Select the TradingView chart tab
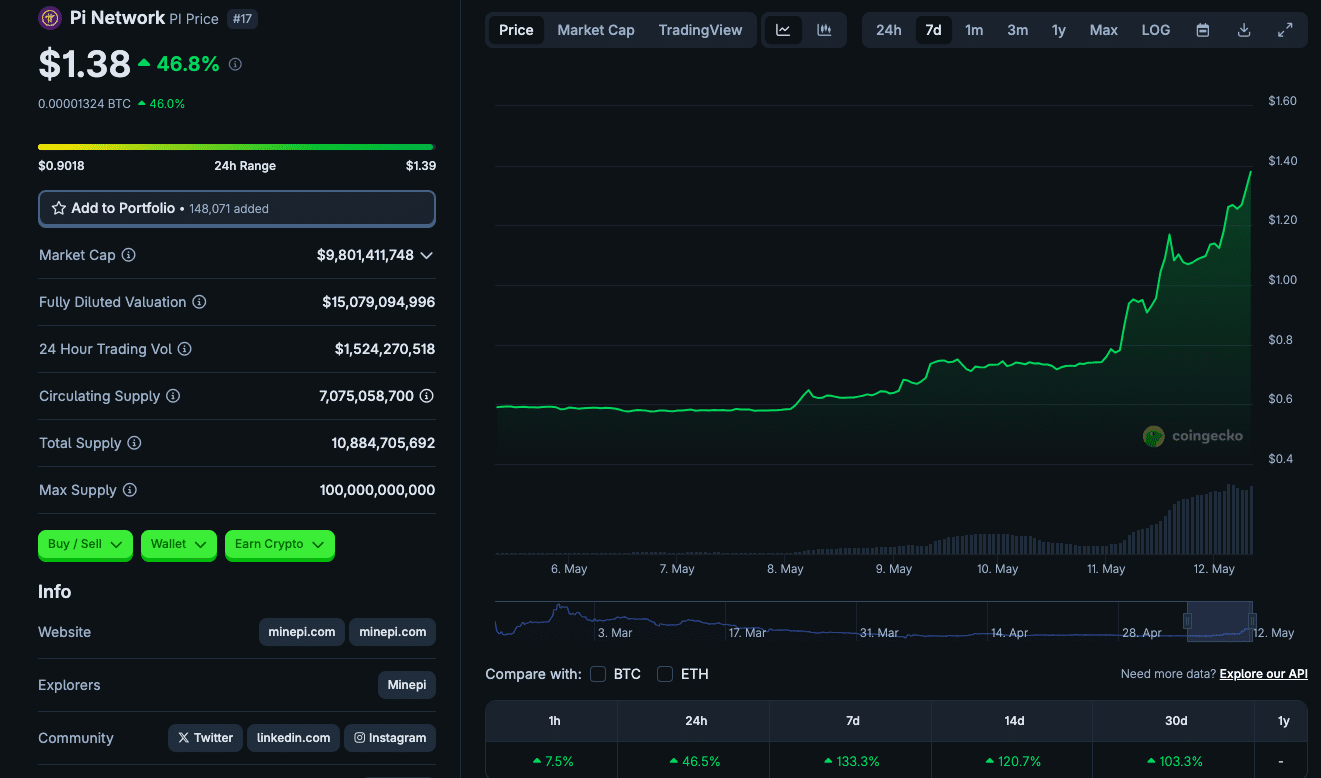This screenshot has height=778, width=1321. click(x=700, y=30)
